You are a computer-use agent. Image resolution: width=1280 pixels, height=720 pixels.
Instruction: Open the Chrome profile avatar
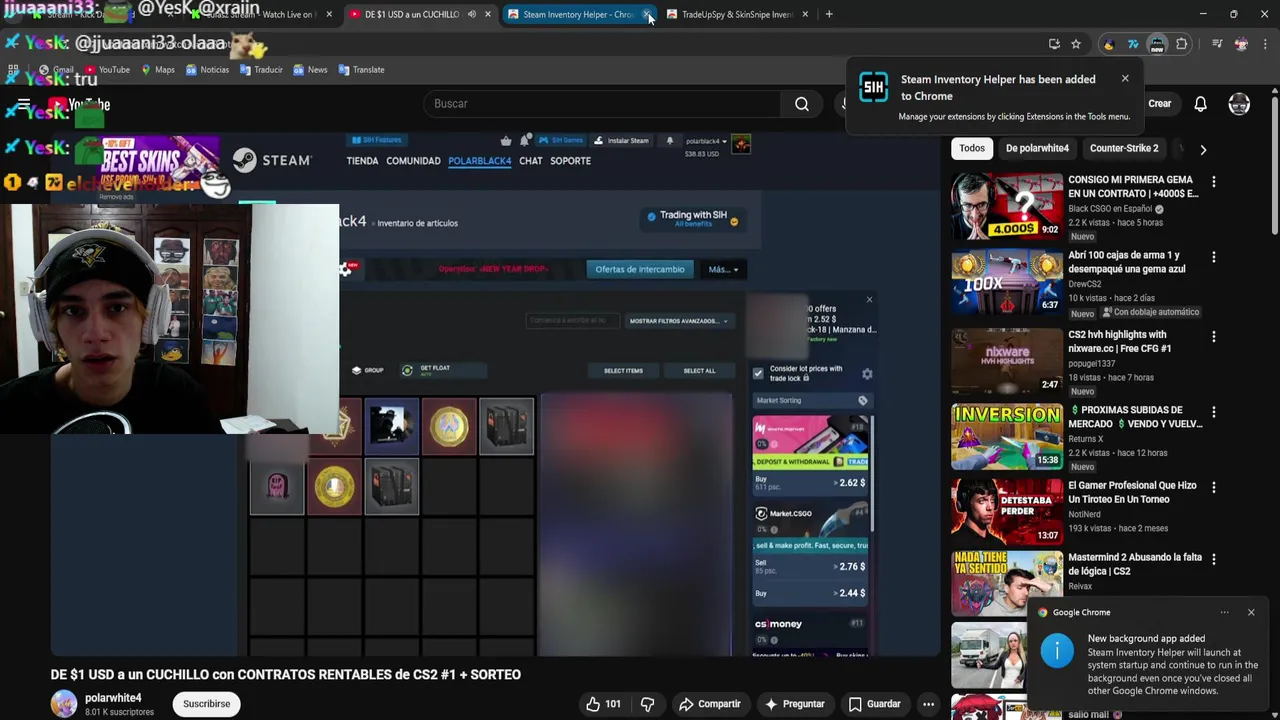pos(1241,44)
